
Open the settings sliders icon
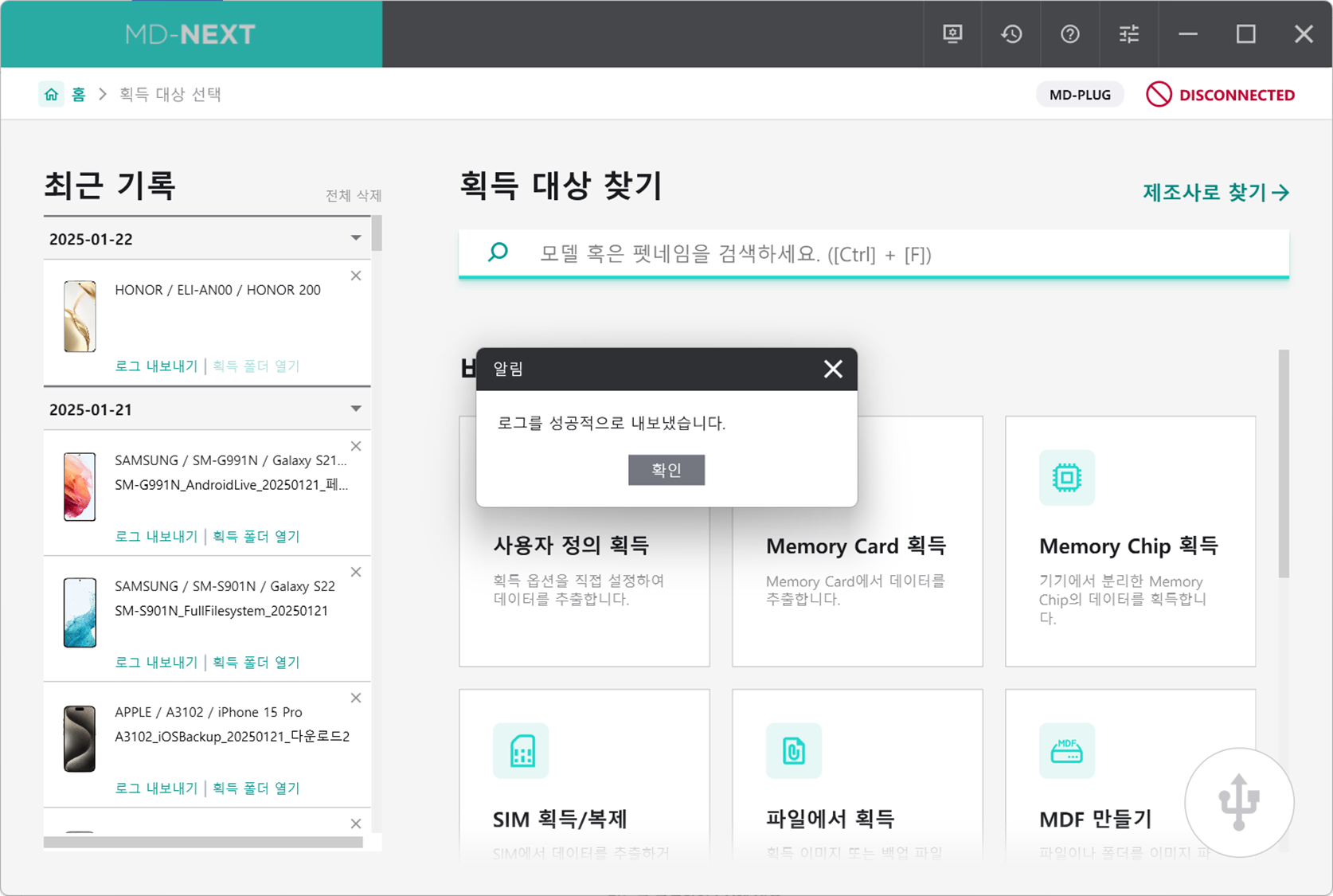1129,33
